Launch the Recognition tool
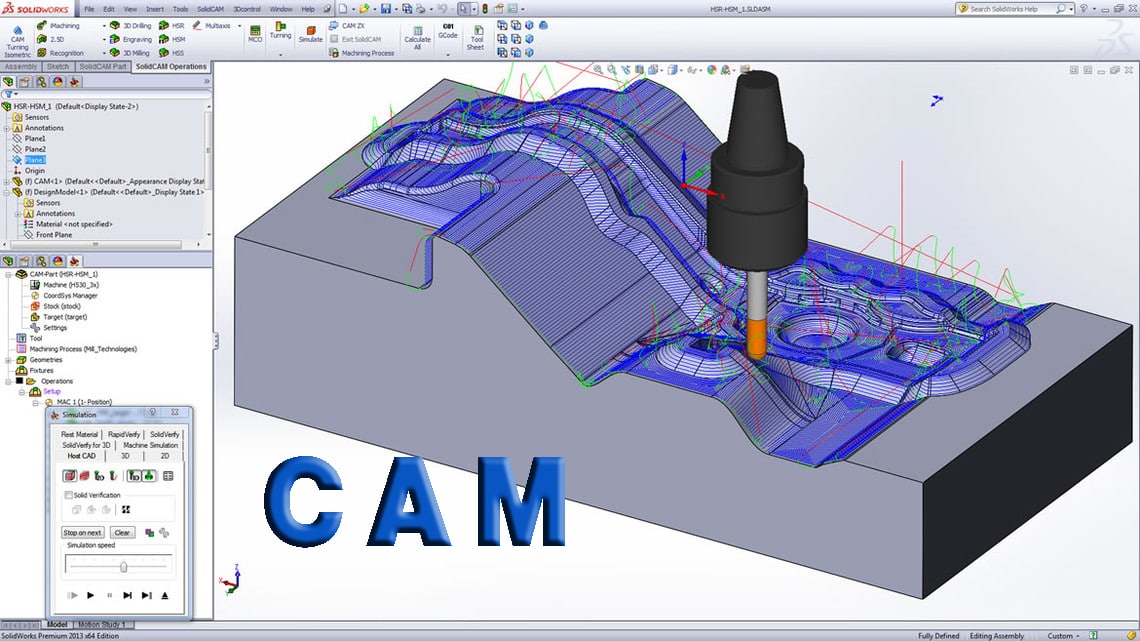Screen dimensions: 1140x641 [60, 53]
